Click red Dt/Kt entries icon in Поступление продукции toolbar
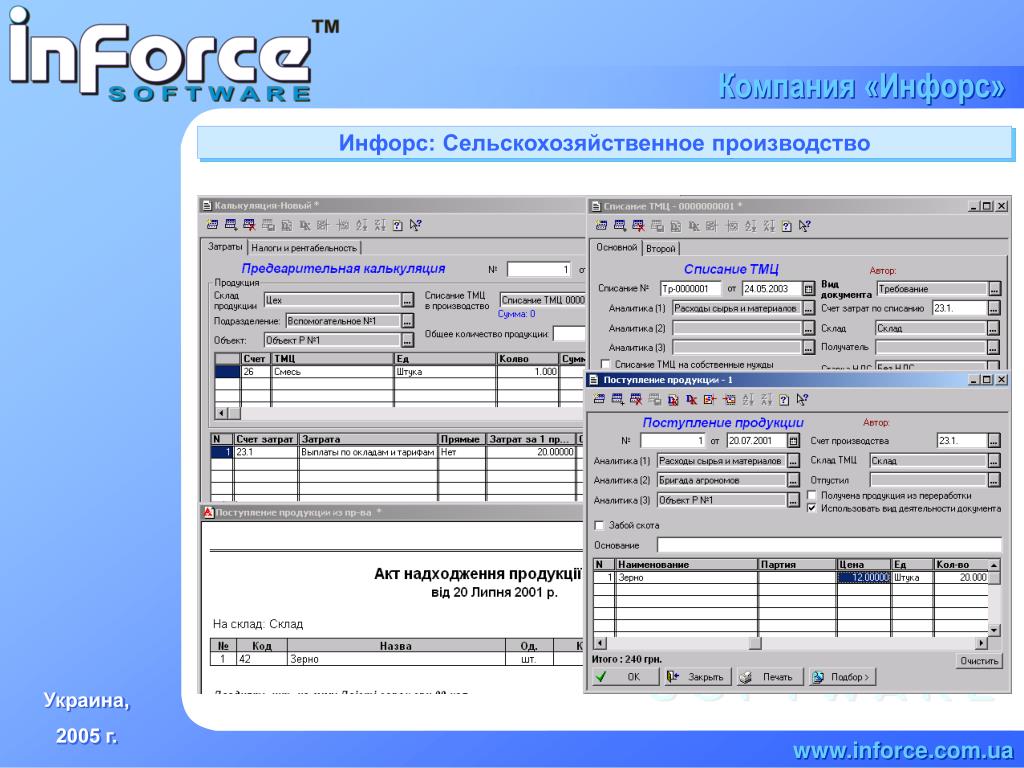The image size is (1024, 768). pyautogui.click(x=692, y=400)
